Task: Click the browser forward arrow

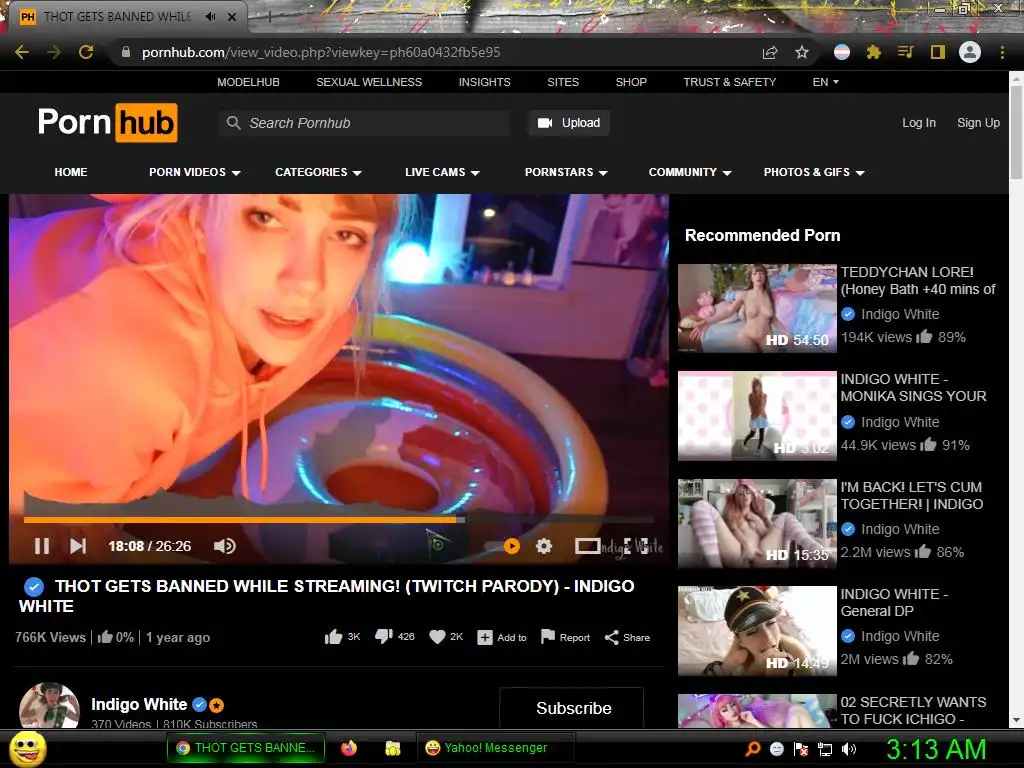Action: [x=54, y=52]
